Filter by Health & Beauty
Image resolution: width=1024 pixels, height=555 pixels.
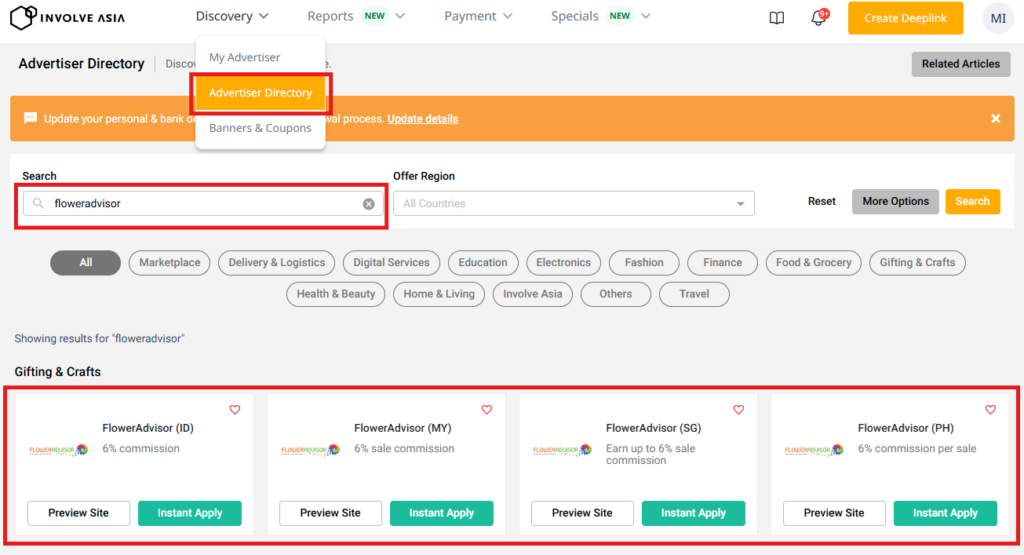336,294
